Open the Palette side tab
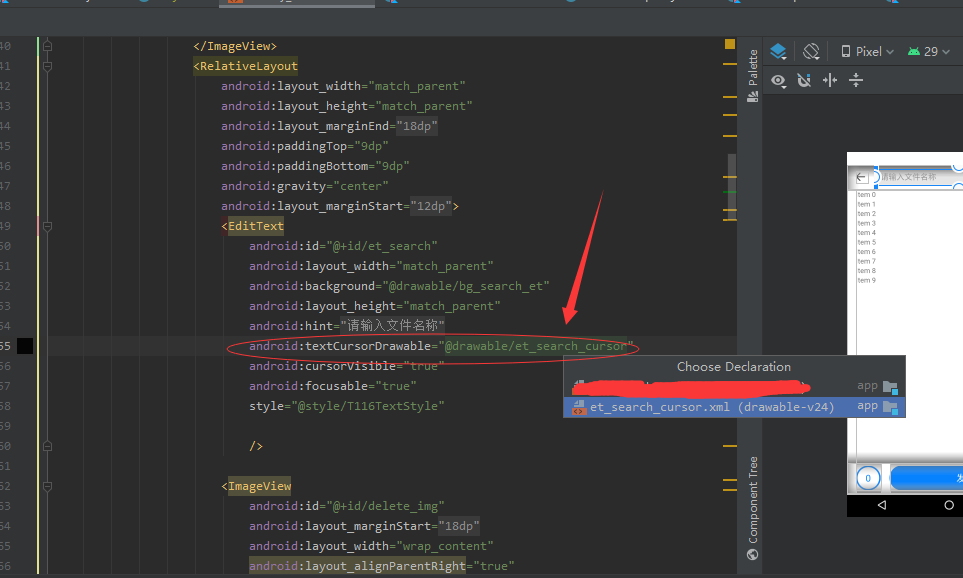The width and height of the screenshot is (963, 578). coord(752,67)
